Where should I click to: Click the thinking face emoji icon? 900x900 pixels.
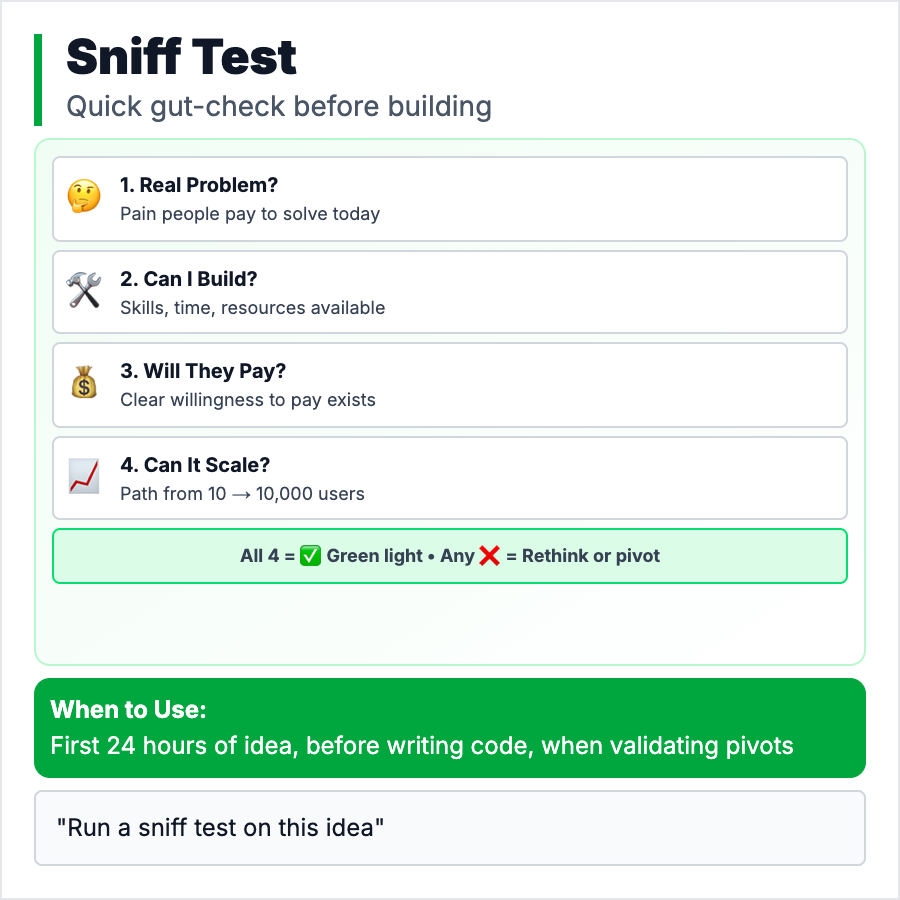[84, 198]
